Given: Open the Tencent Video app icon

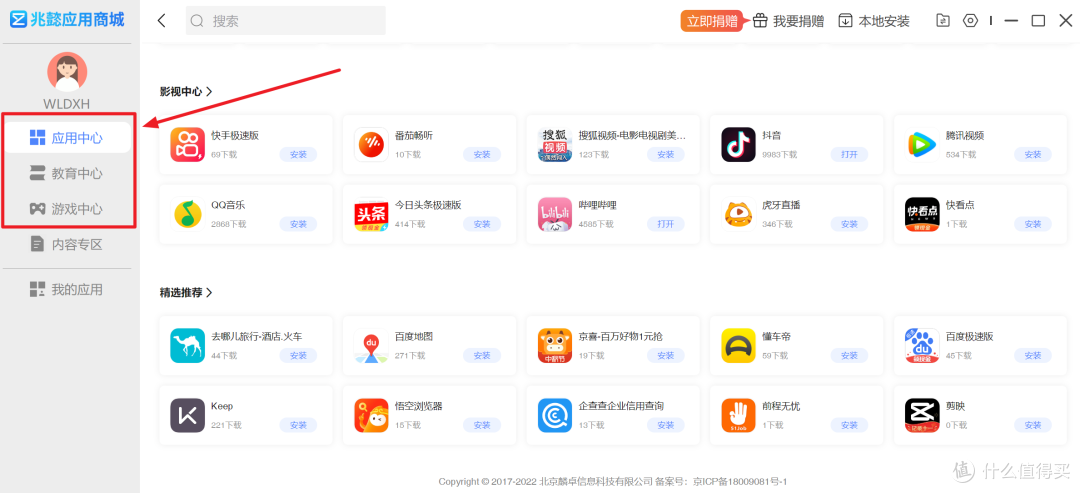Looking at the screenshot, I should pos(922,145).
